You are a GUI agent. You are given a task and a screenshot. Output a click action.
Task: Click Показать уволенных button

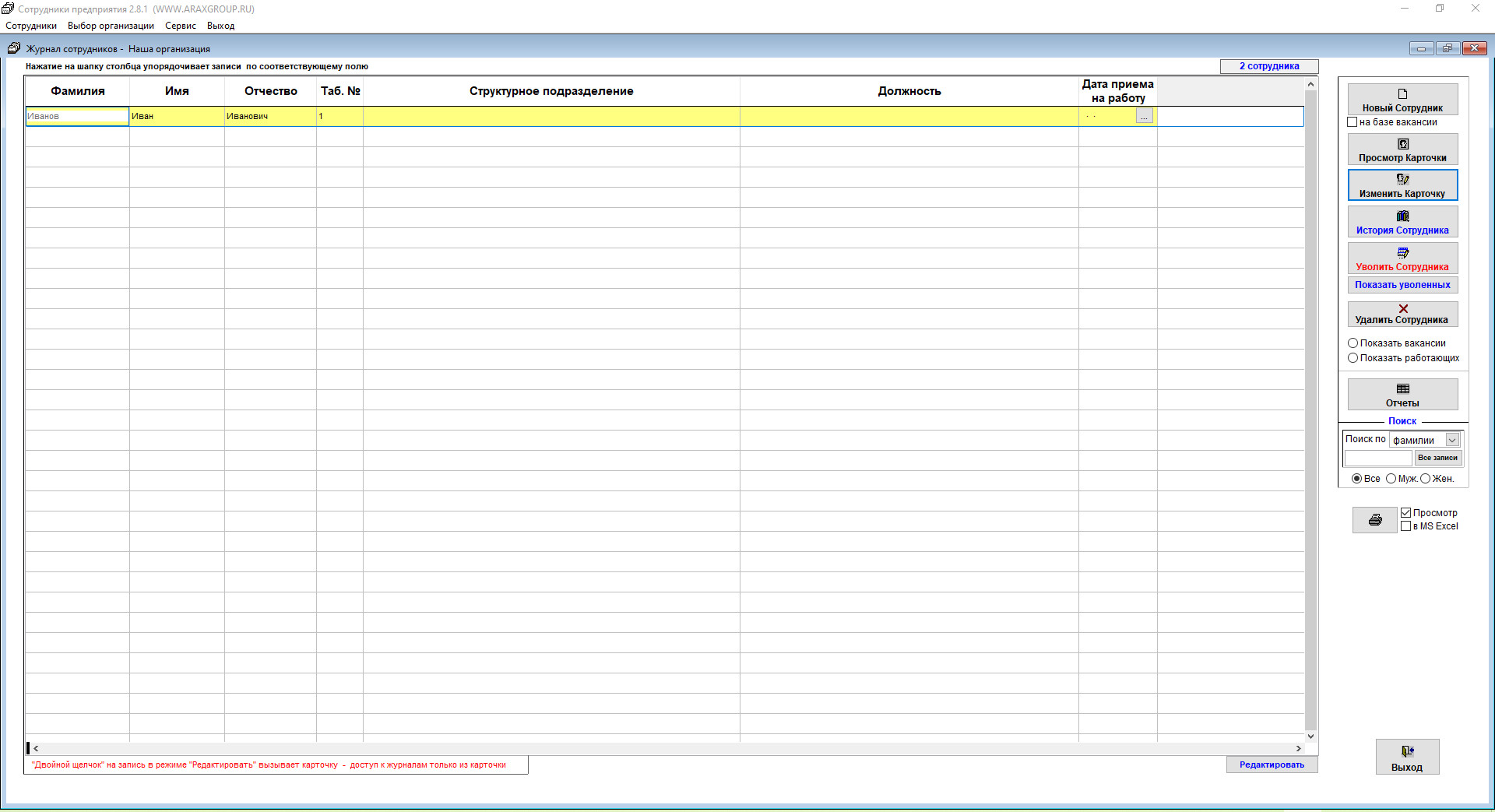click(x=1402, y=285)
